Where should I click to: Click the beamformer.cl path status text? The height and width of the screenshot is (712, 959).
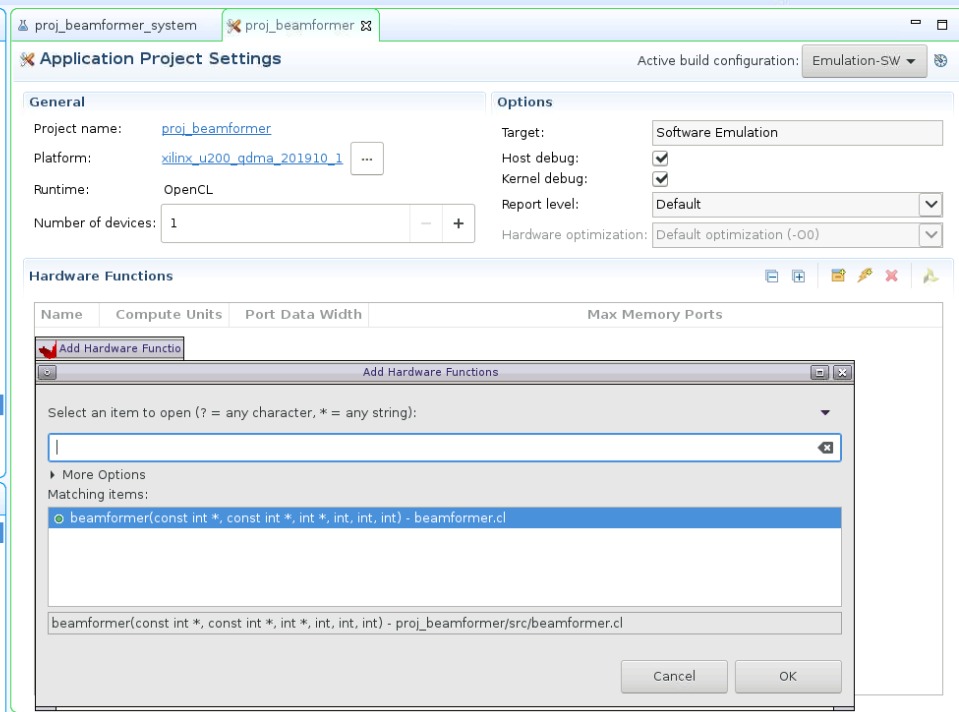(x=445, y=623)
